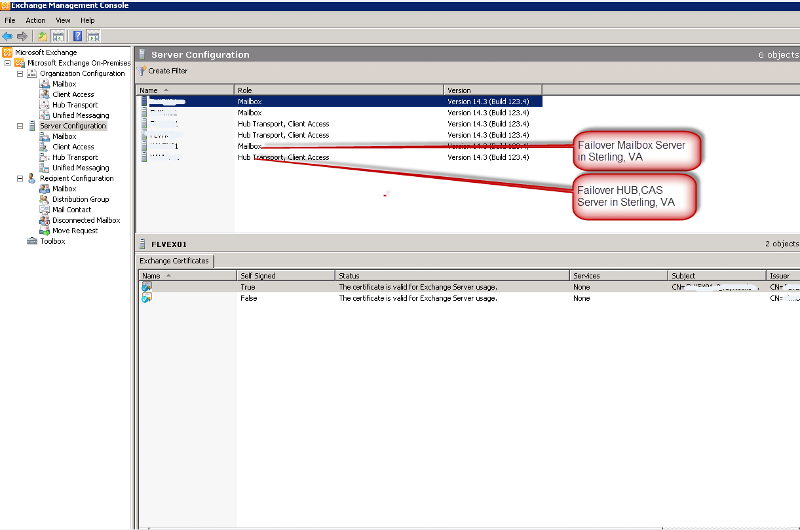The image size is (800, 530).
Task: Open Mailbox under Recipient Configuration
Action: click(64, 188)
